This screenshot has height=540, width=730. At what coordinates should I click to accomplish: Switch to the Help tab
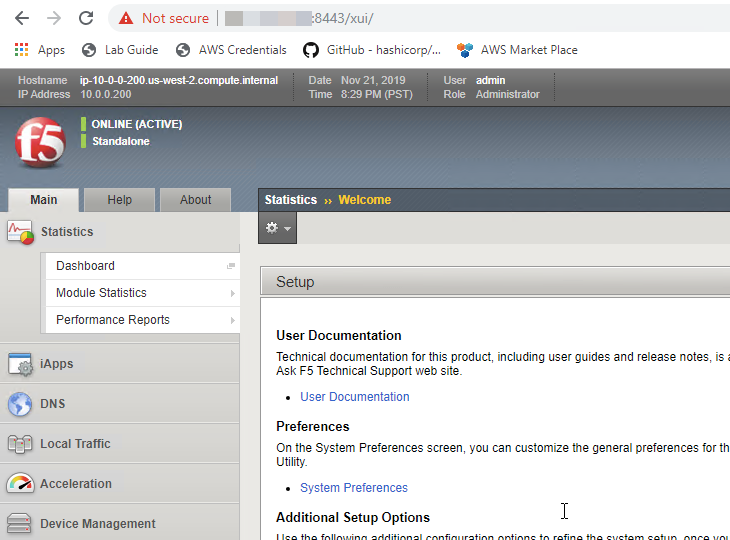coord(120,200)
